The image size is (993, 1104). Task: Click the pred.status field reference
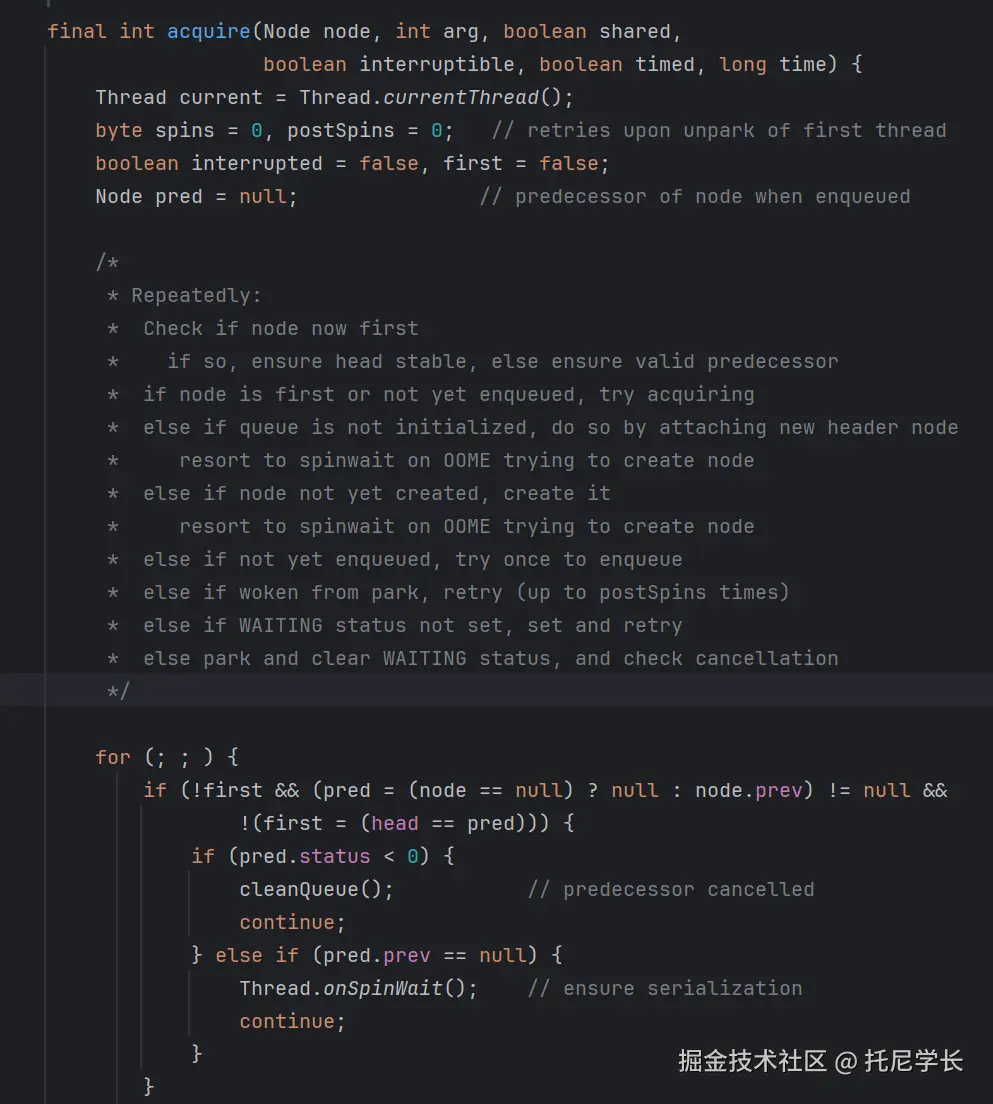(x=335, y=856)
